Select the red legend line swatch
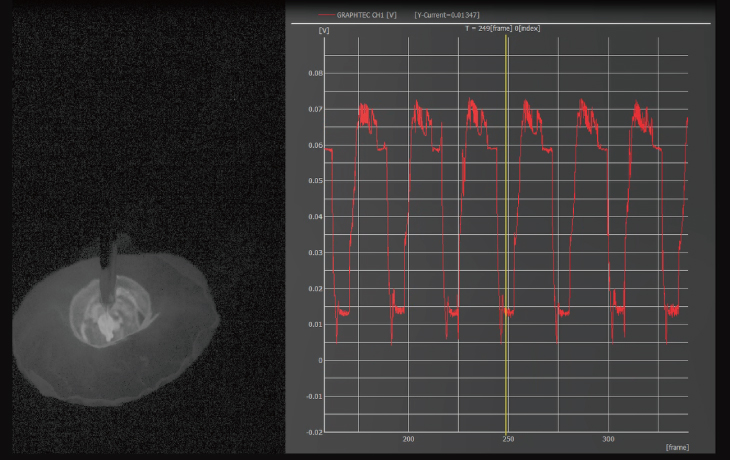The height and width of the screenshot is (460, 730). 328,16
